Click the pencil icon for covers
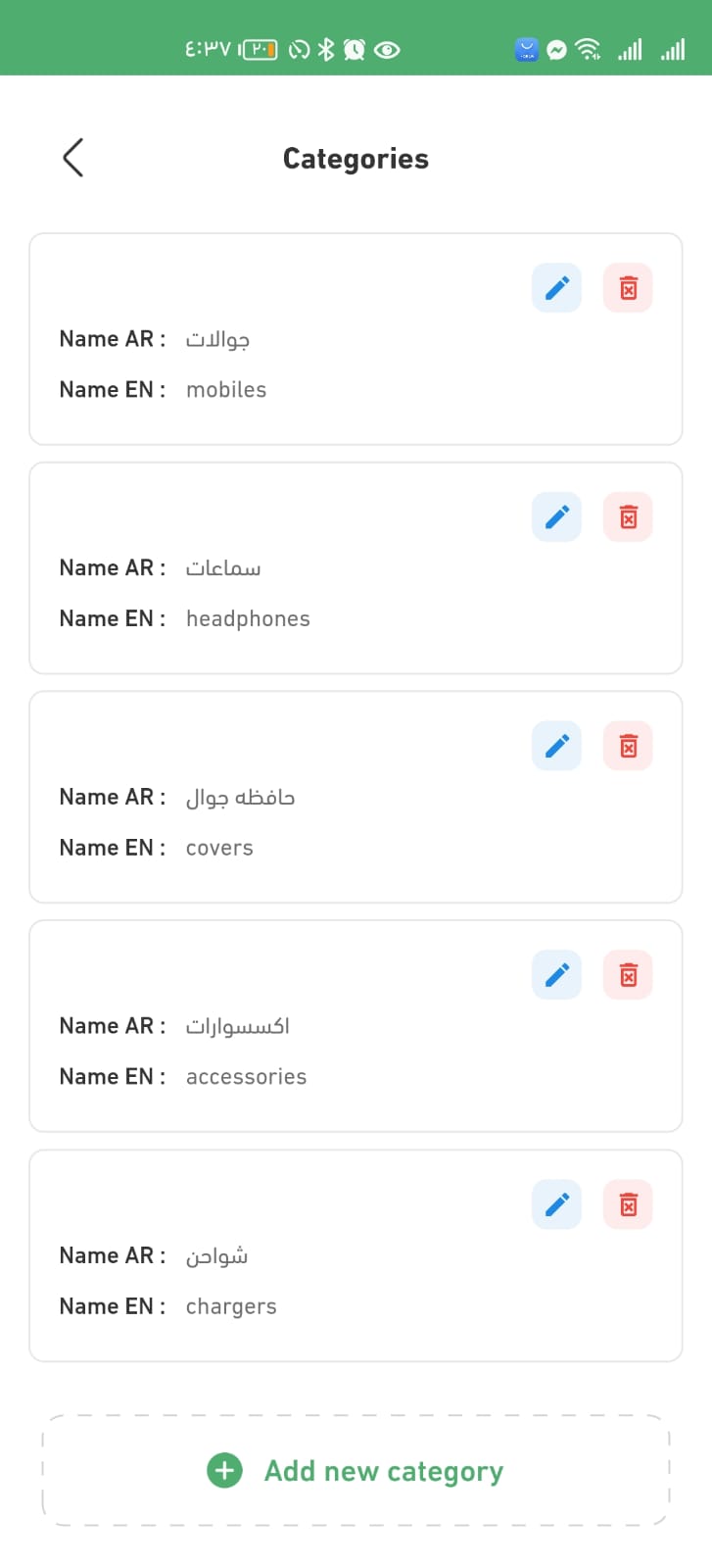 tap(556, 747)
